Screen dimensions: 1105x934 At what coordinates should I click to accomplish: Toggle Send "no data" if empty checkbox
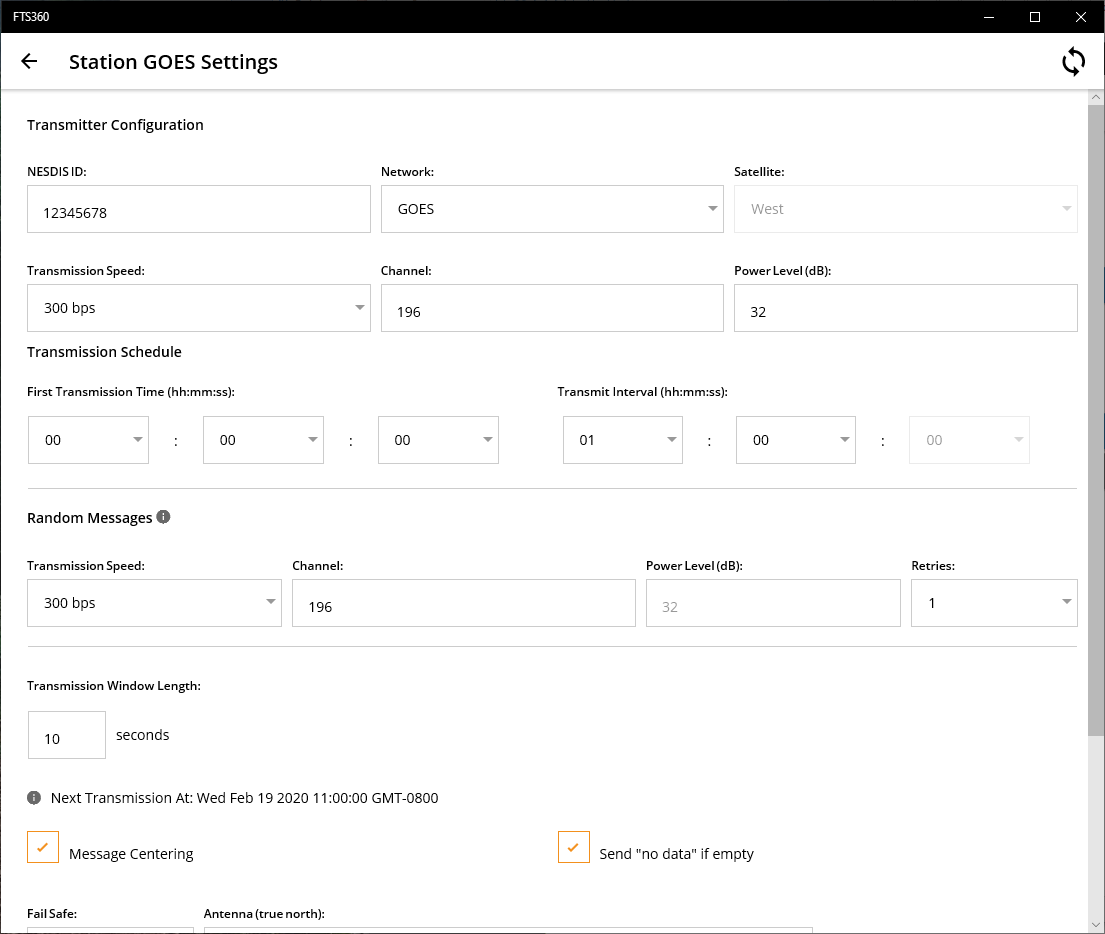click(574, 847)
